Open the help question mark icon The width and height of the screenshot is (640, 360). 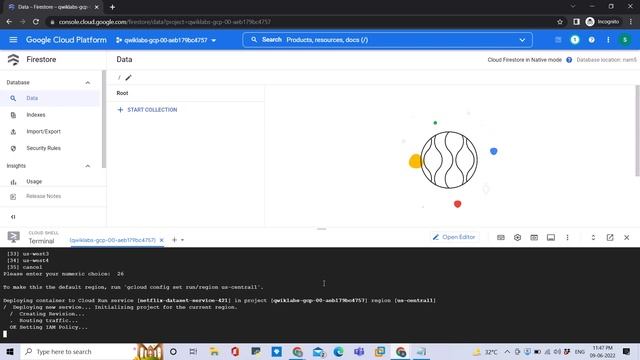point(591,40)
